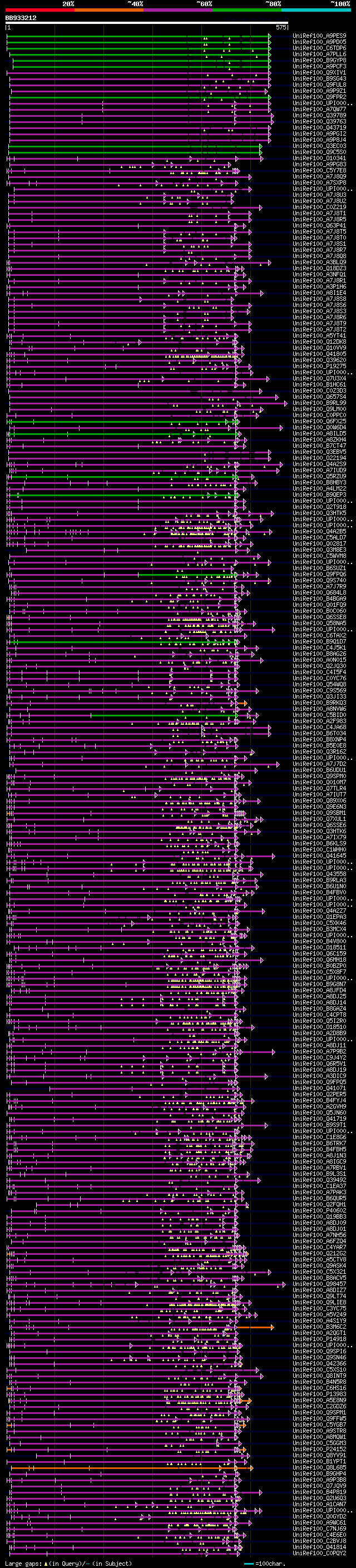Select the UniRef100_Q41814 label
The width and height of the screenshot is (356, 1568).
319,1547
